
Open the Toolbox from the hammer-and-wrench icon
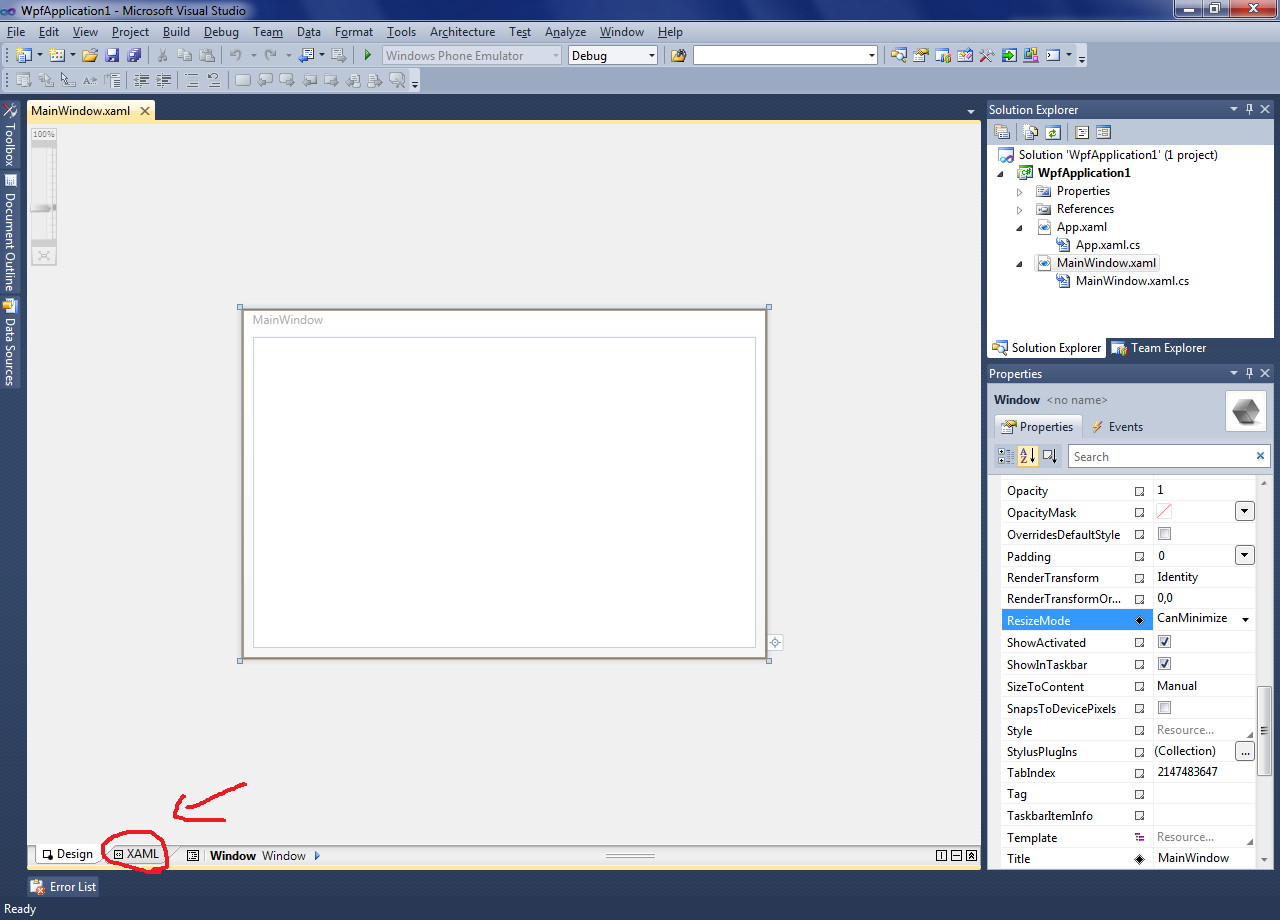click(987, 56)
